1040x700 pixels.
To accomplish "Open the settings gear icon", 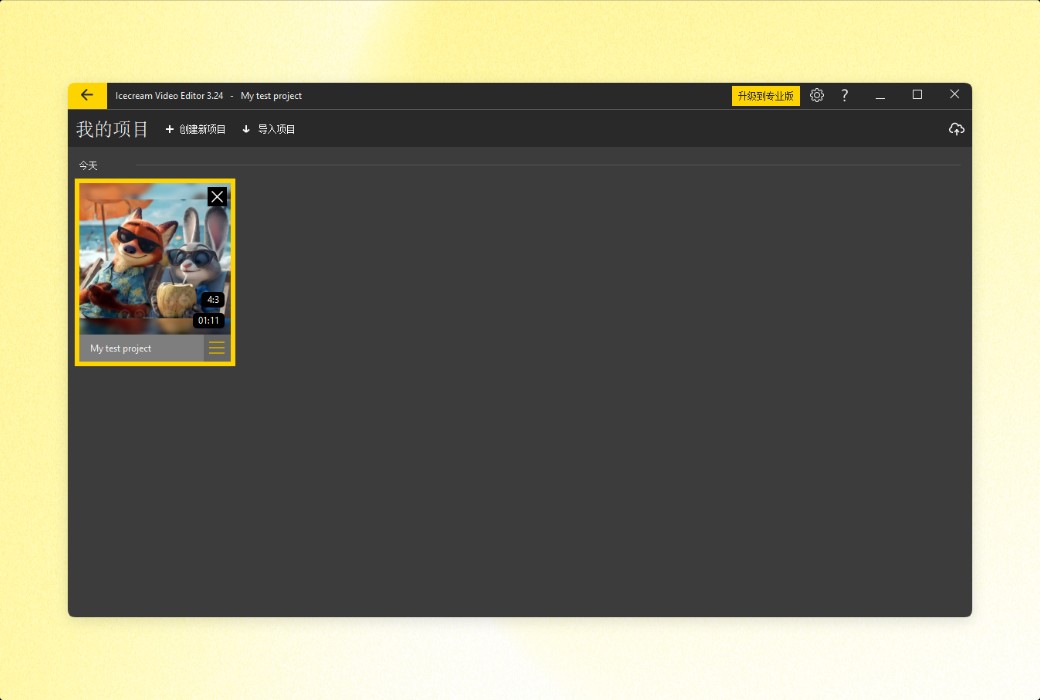I will 817,95.
